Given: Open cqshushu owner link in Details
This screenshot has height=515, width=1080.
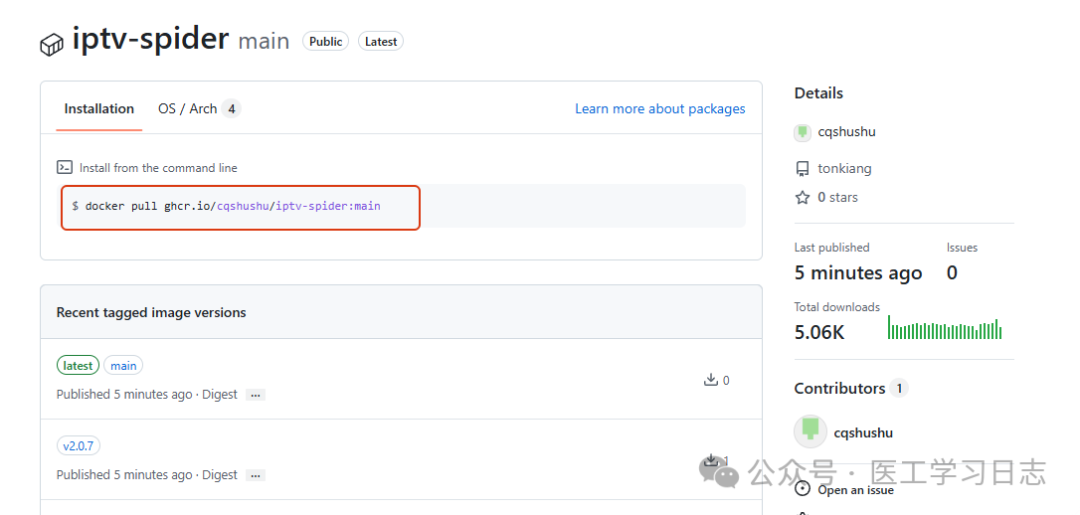Looking at the screenshot, I should coord(847,132).
